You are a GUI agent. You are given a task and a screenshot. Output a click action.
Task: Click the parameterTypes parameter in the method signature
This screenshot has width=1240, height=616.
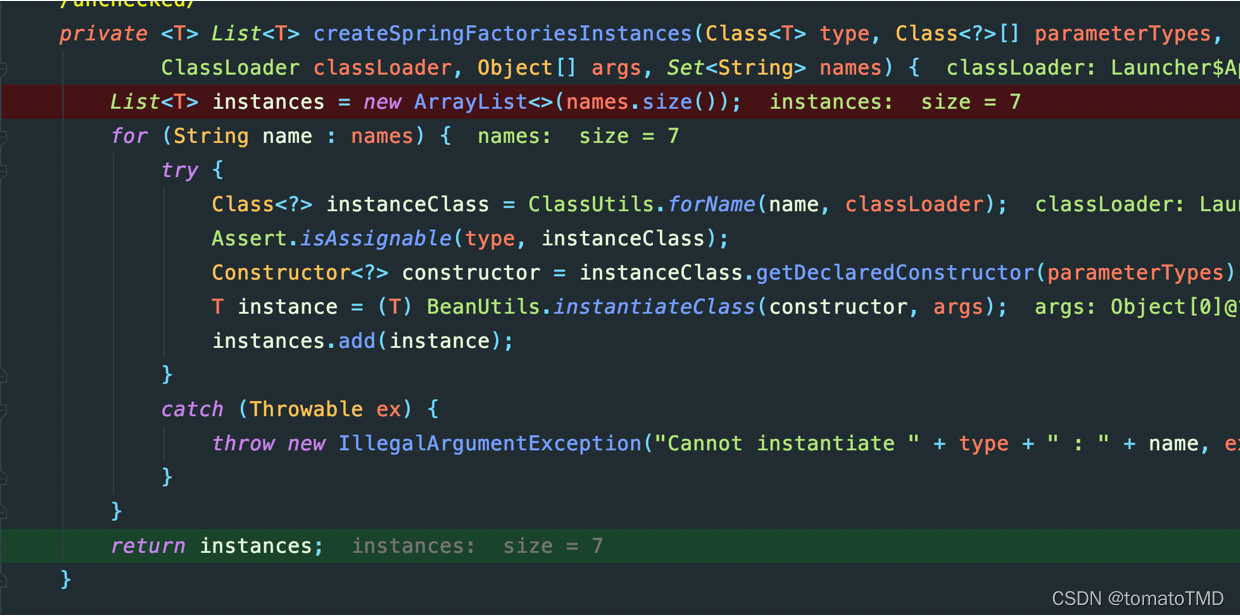pos(1123,34)
